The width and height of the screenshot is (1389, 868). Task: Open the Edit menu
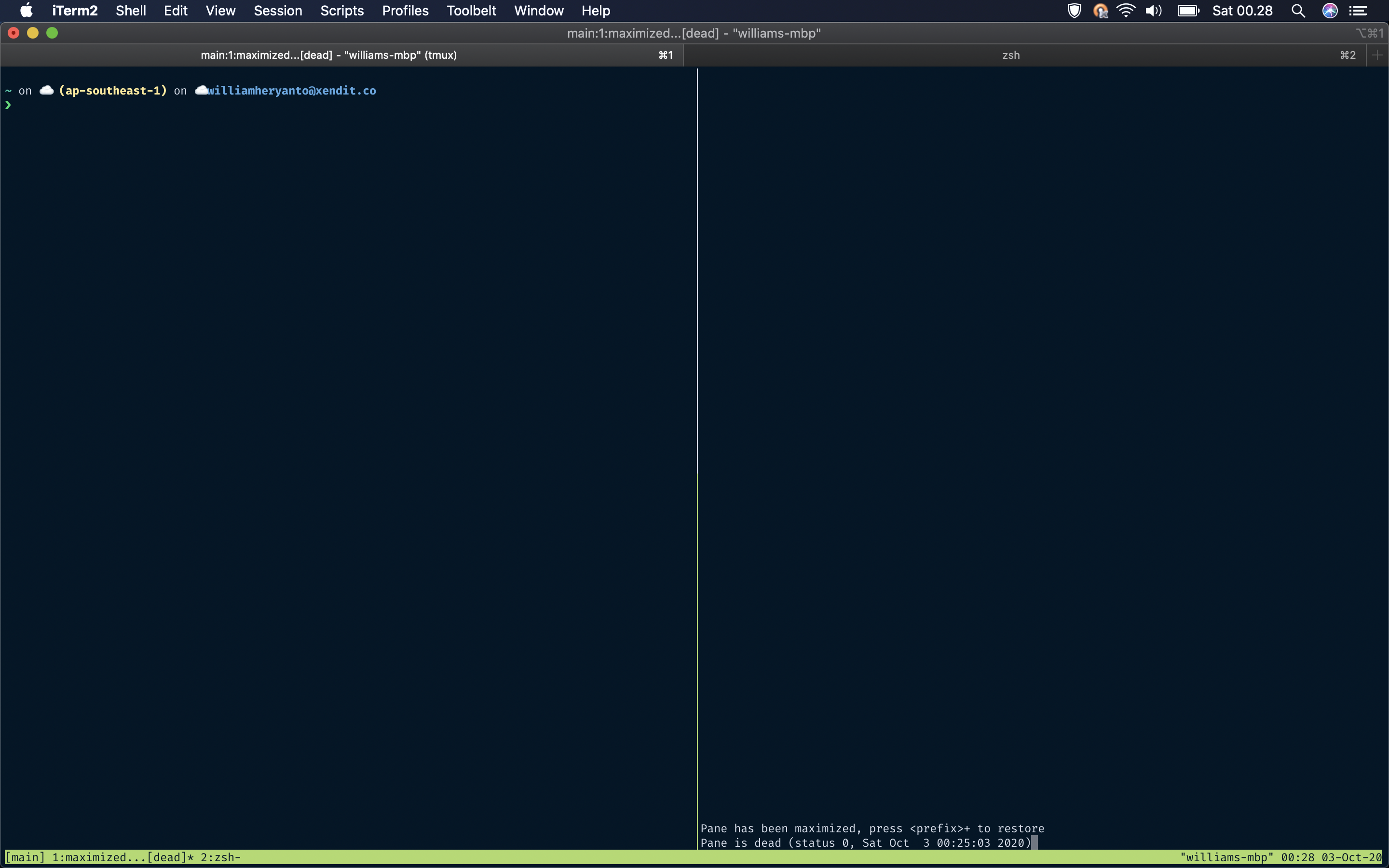(x=176, y=10)
